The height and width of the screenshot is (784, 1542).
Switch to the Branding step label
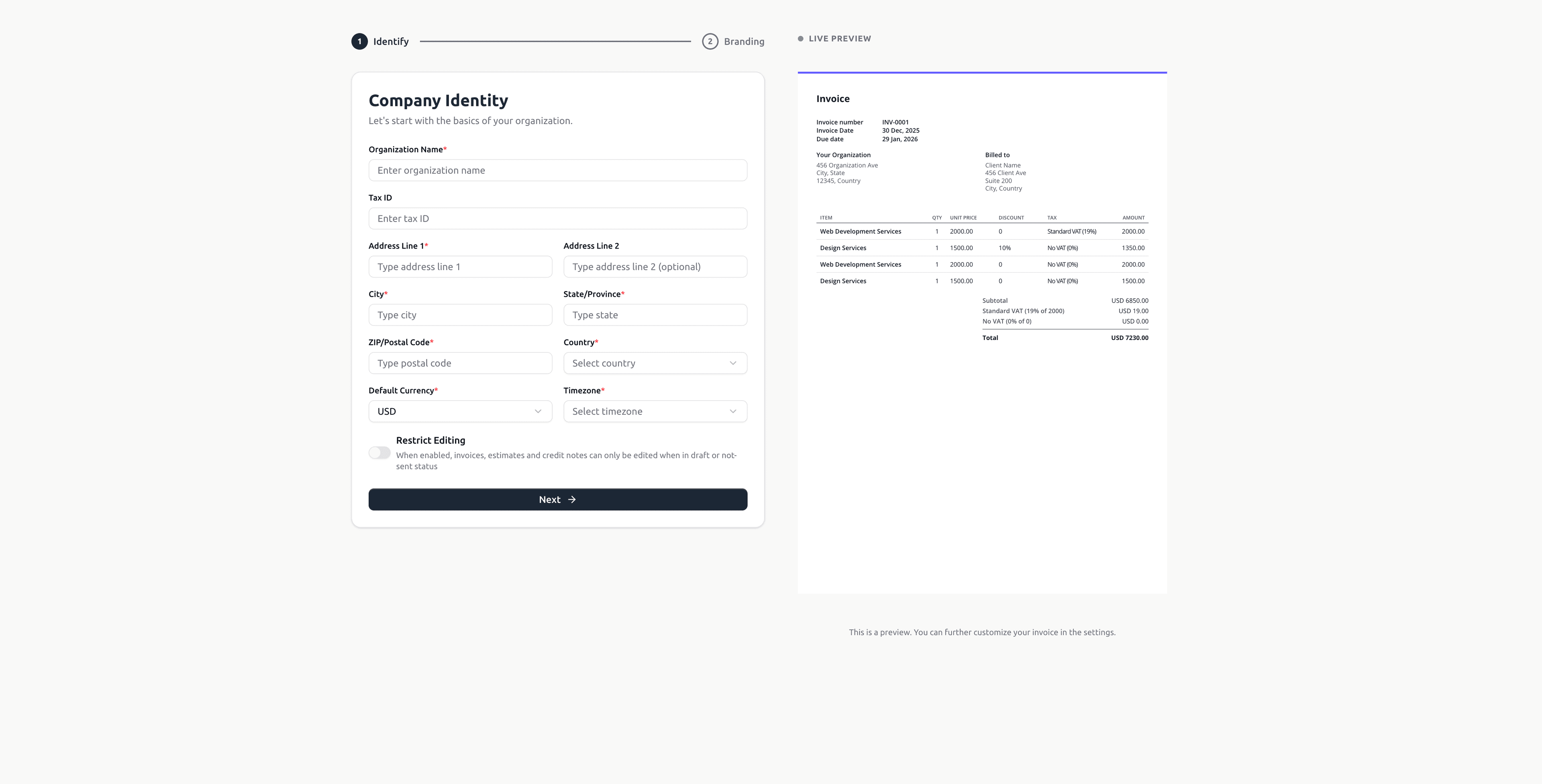743,41
